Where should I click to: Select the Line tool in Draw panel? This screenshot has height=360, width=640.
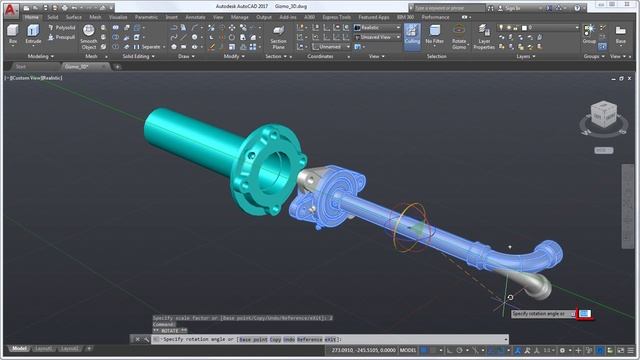click(184, 37)
